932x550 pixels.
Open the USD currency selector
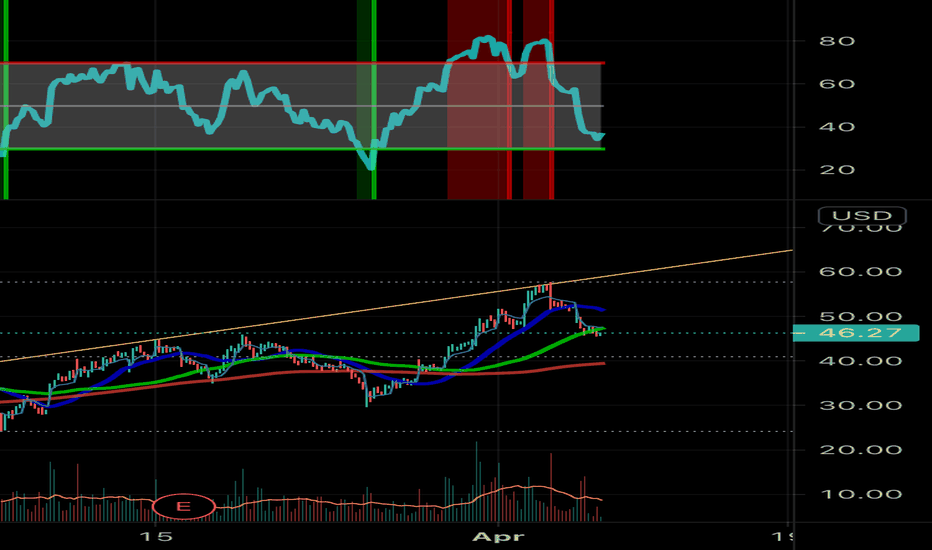tap(862, 215)
